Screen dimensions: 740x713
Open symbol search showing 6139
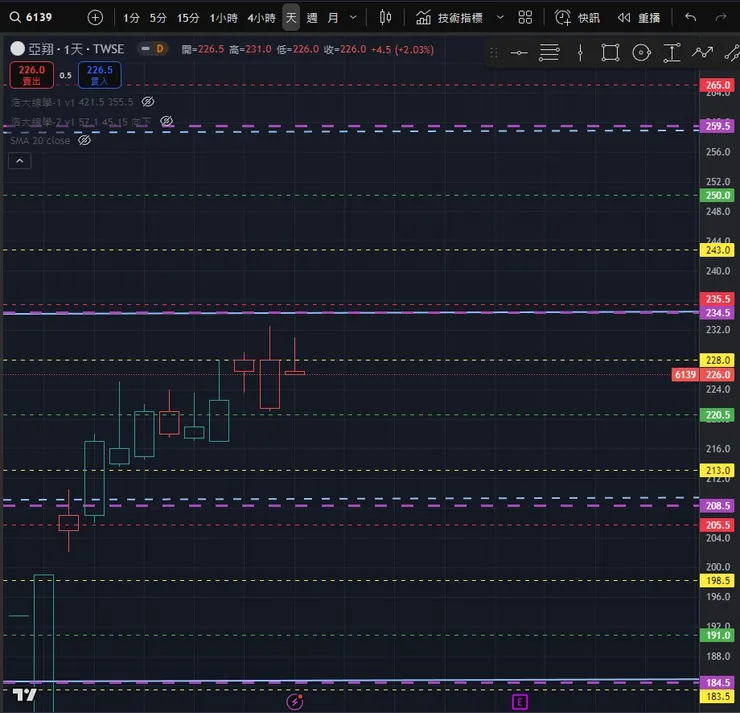pos(31,17)
